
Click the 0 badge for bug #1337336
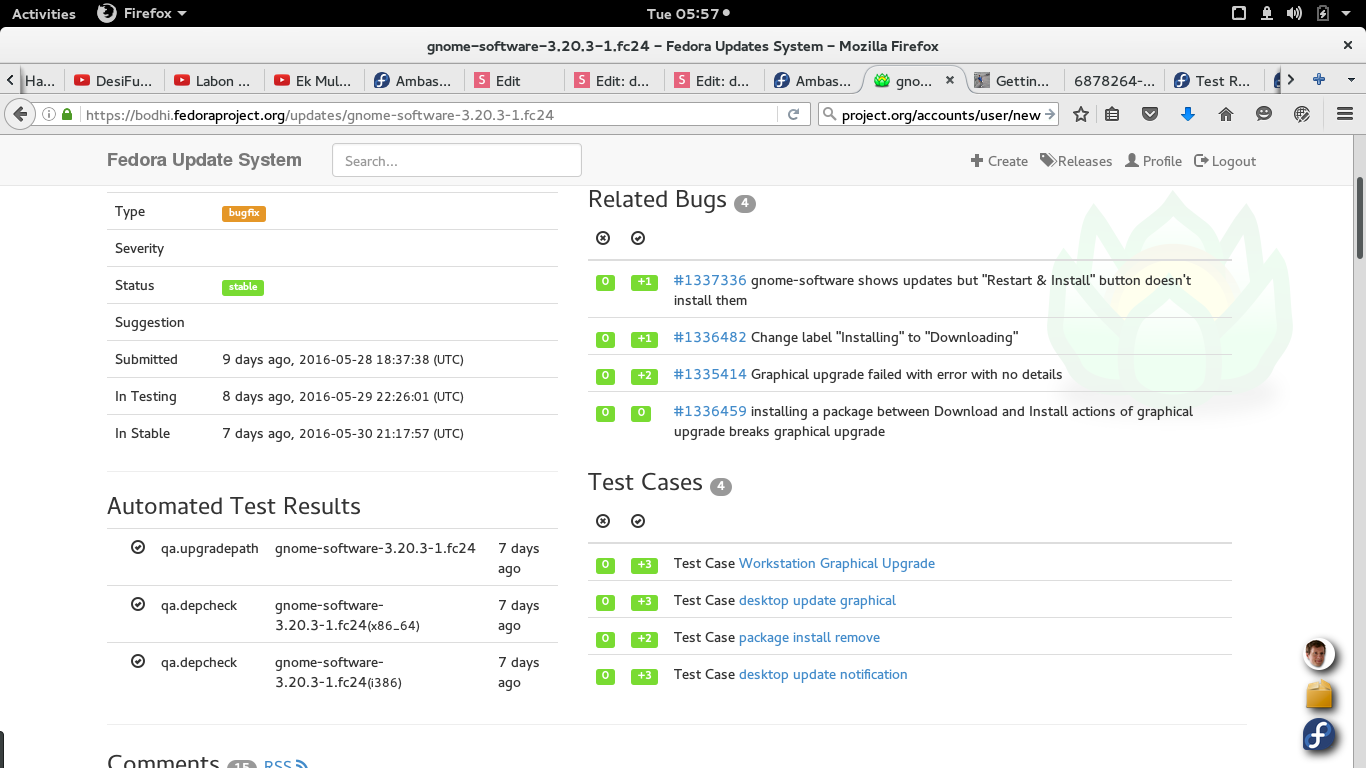pos(605,282)
